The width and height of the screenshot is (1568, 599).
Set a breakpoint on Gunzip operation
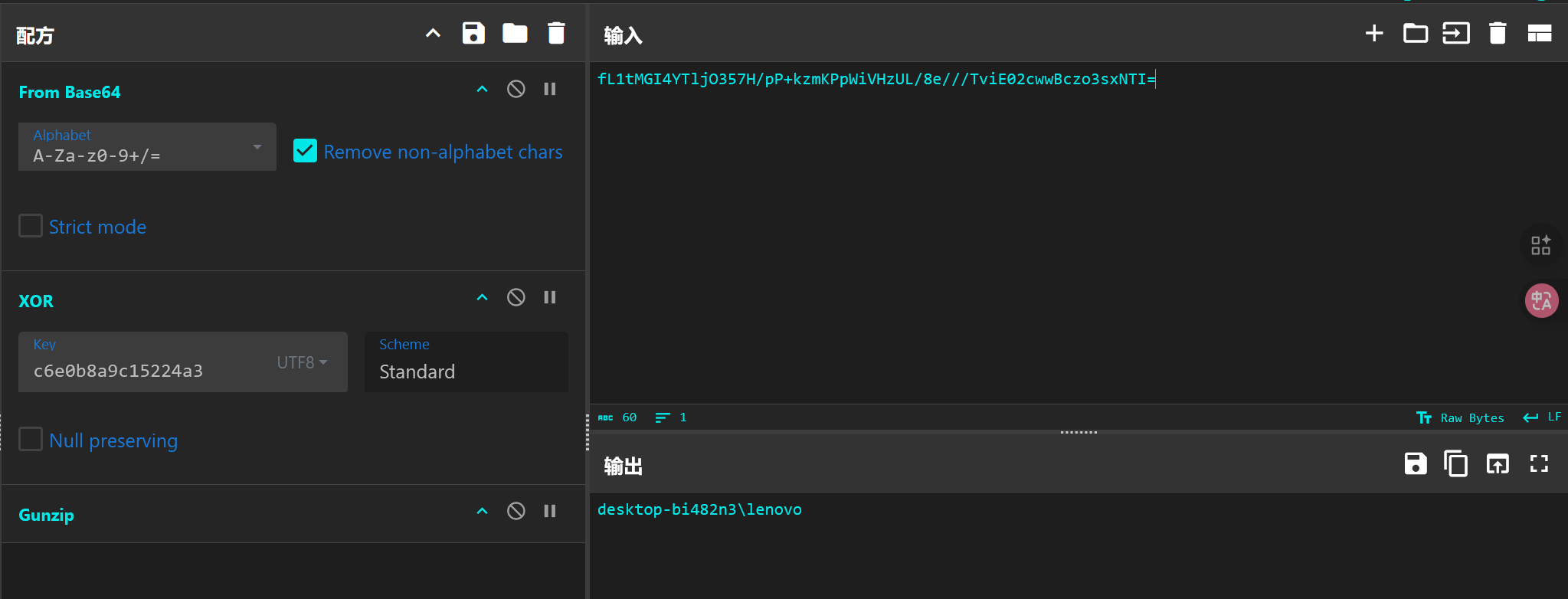550,511
